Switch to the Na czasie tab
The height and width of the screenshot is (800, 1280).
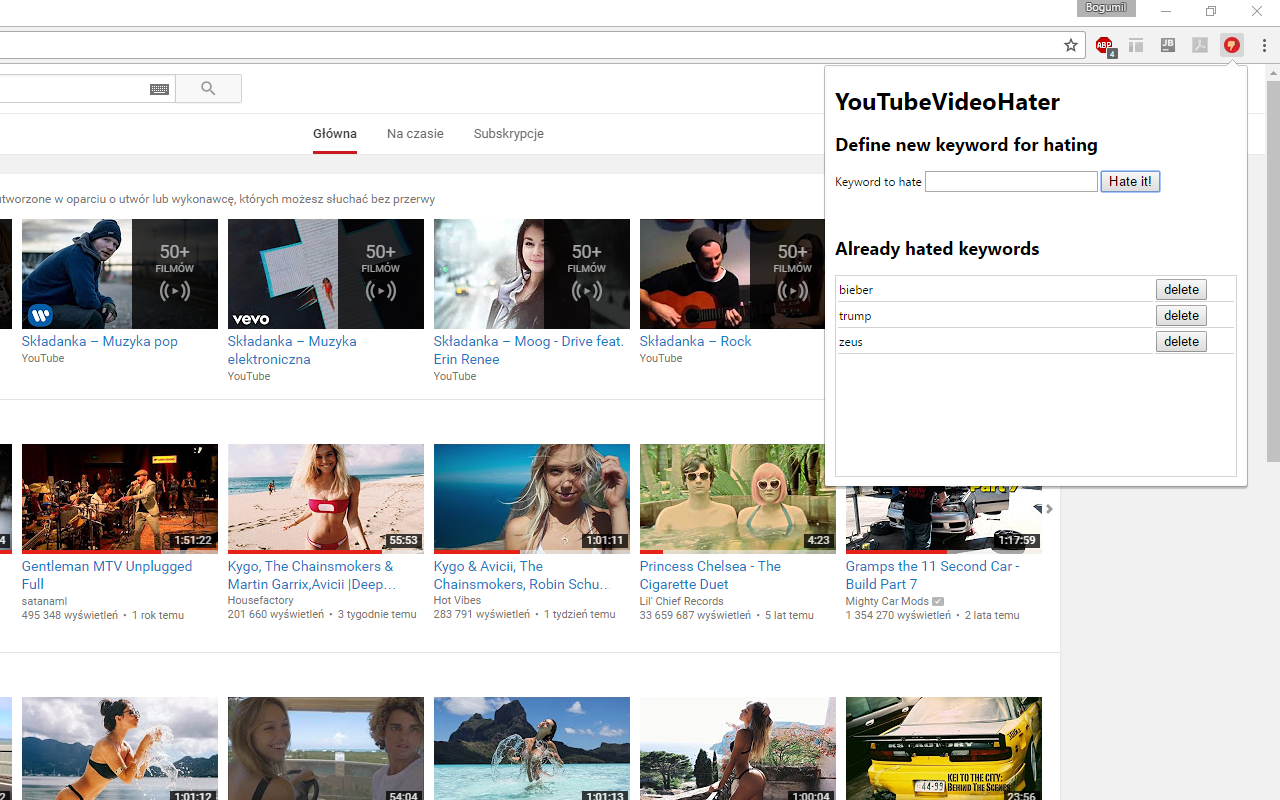(x=415, y=134)
